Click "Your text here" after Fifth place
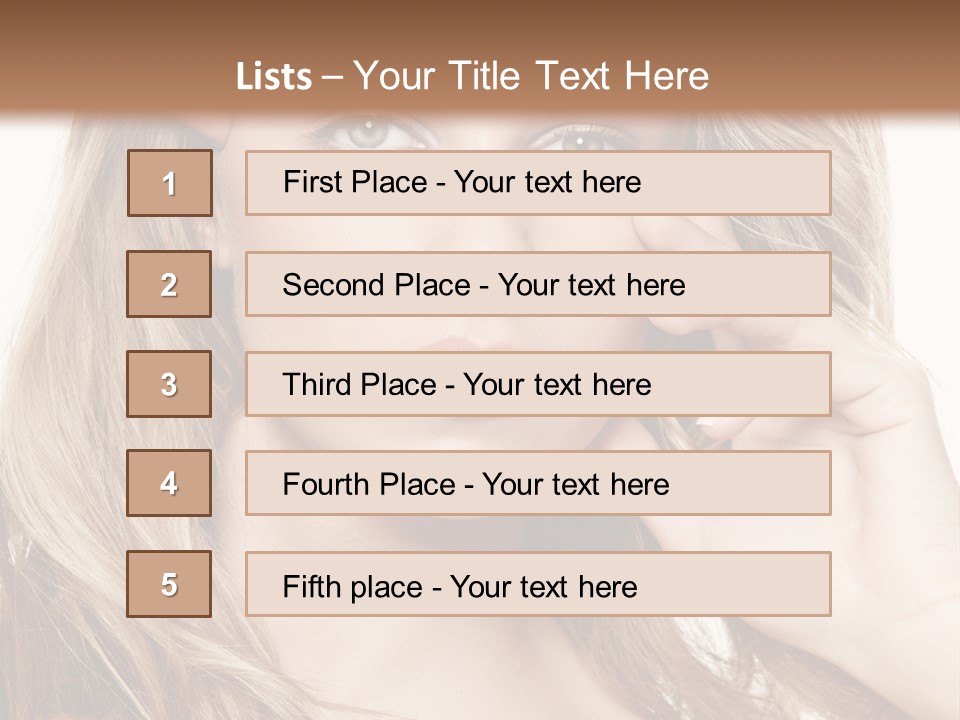Image resolution: width=960 pixels, height=720 pixels. pyautogui.click(x=543, y=586)
